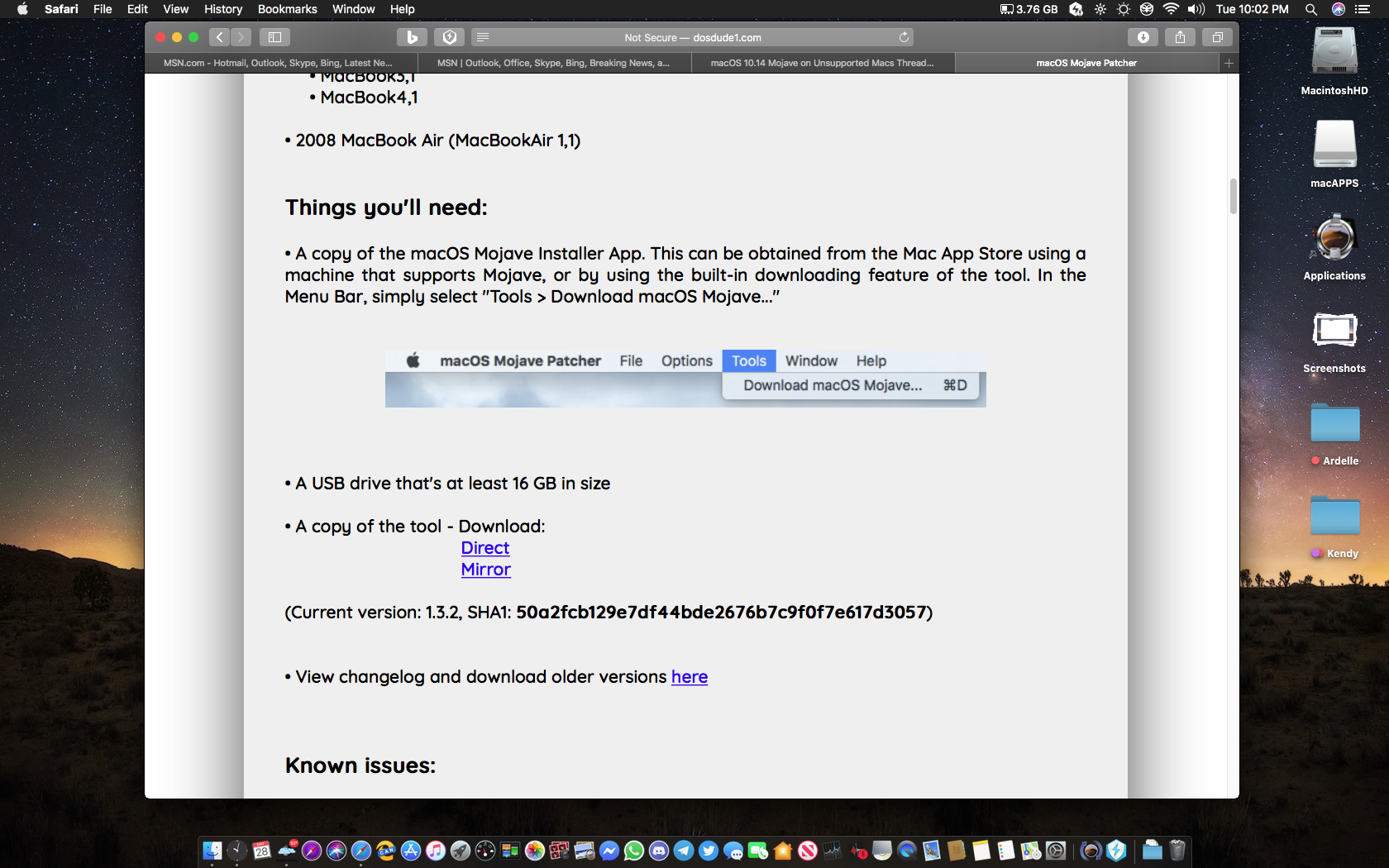Open Messenger from the Dock
Image resolution: width=1389 pixels, height=868 pixels.
tap(609, 850)
